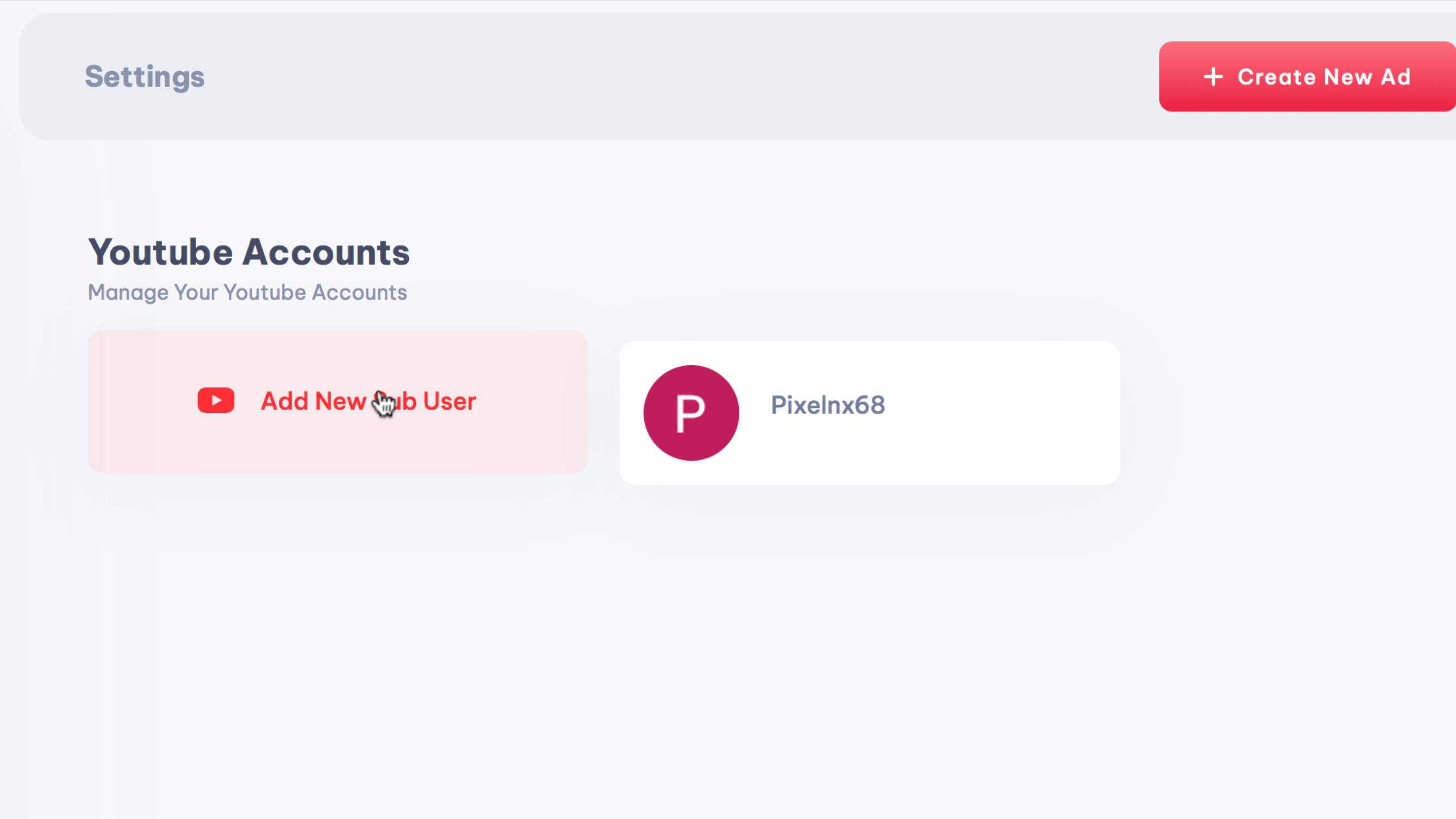The width and height of the screenshot is (1456, 819).
Task: Click the word Youtube in the bold heading
Action: coord(161,252)
